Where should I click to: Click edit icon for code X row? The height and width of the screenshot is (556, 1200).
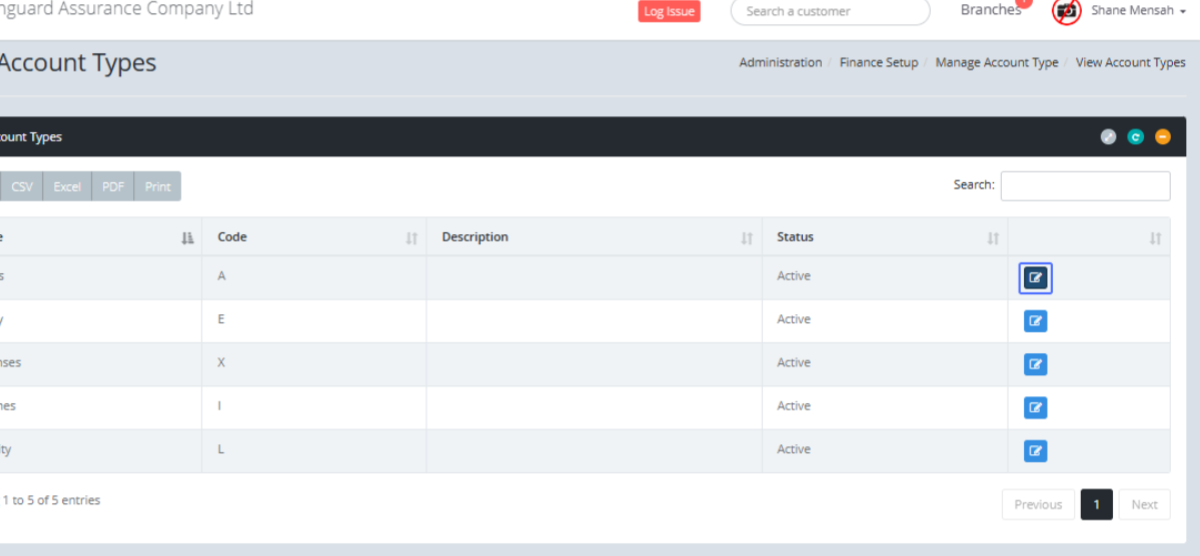[1035, 364]
